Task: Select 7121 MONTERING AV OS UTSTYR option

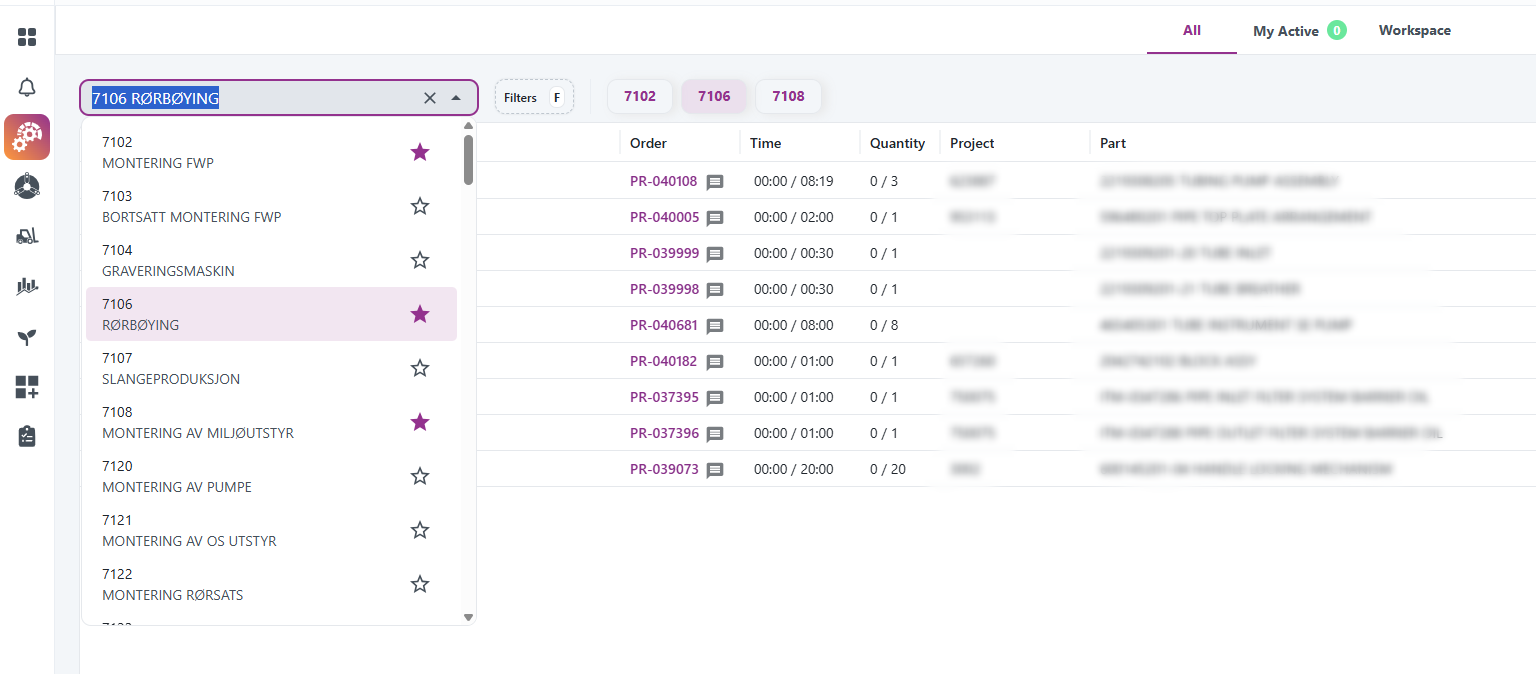Action: 271,530
